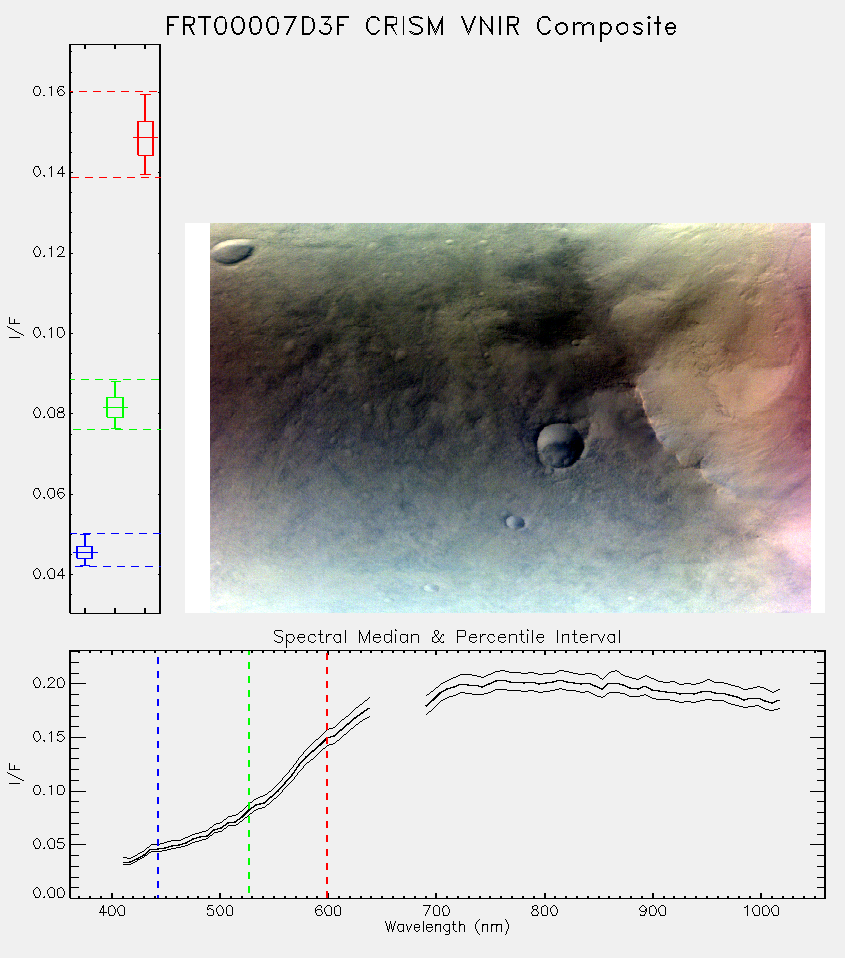Screen dimensions: 845x958
Task: Click the small crater below central crater
Action: coord(514,522)
